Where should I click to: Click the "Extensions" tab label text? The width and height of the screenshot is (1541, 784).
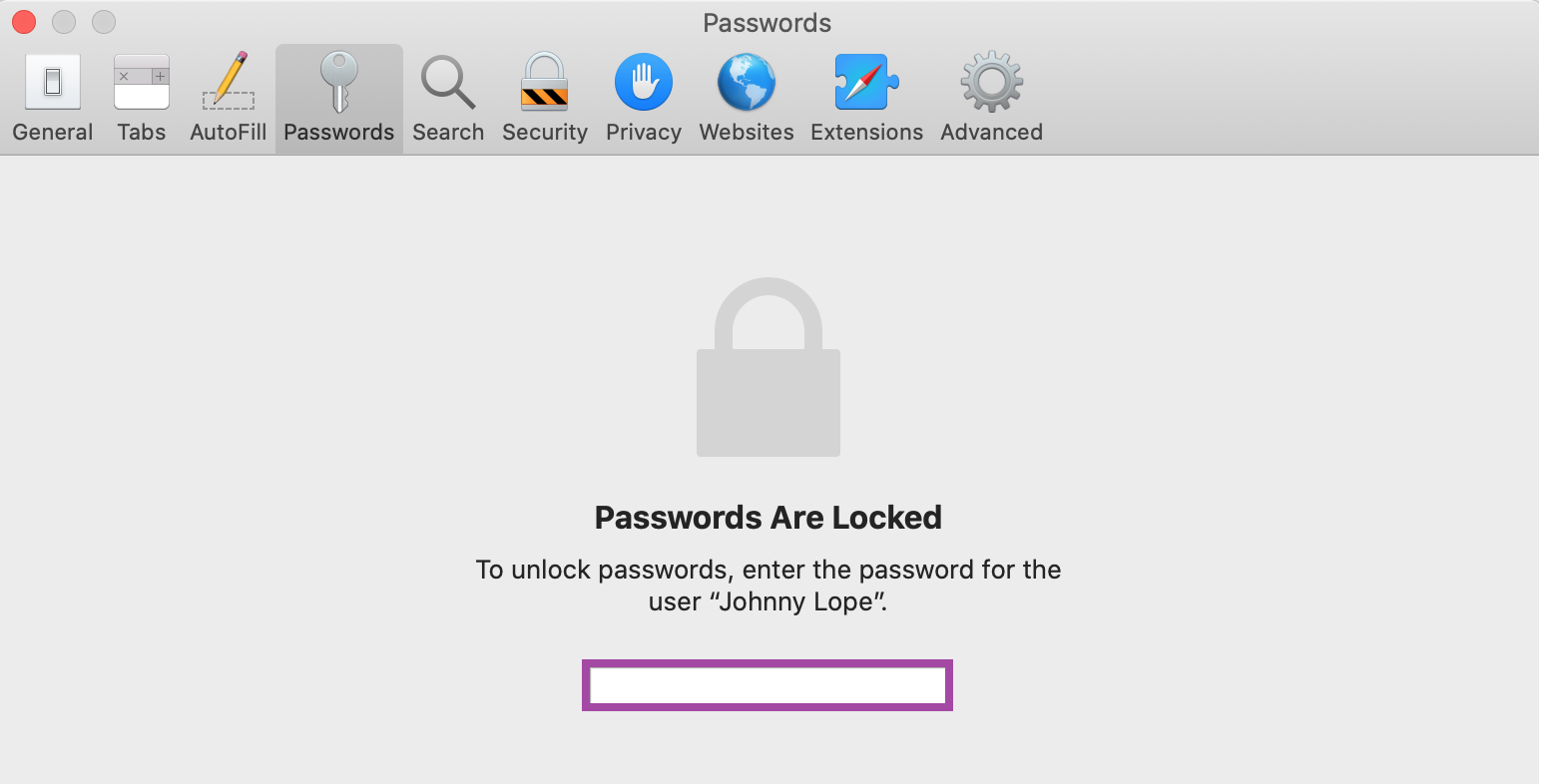(x=866, y=132)
